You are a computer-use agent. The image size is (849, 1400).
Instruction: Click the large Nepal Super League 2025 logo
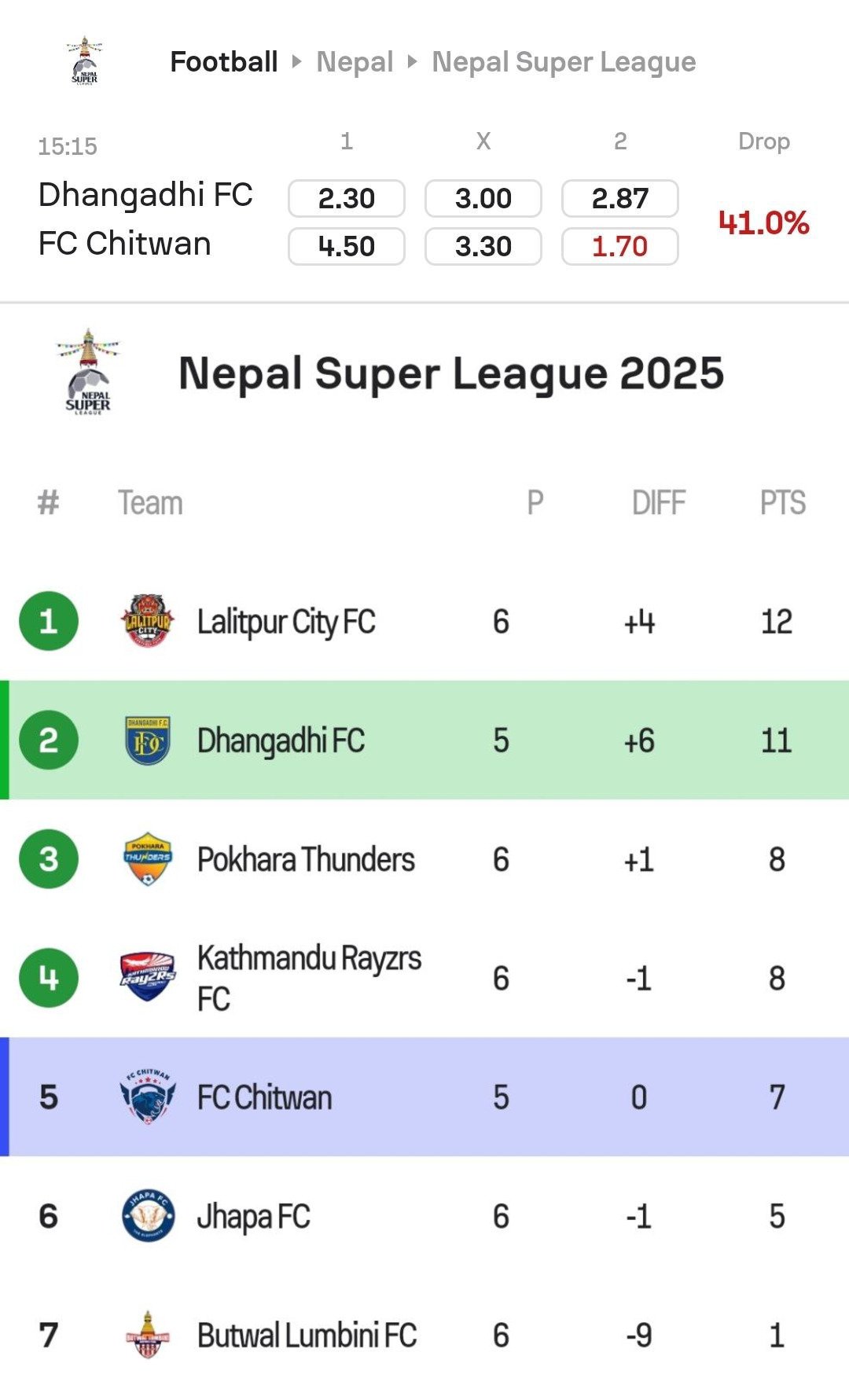click(88, 373)
